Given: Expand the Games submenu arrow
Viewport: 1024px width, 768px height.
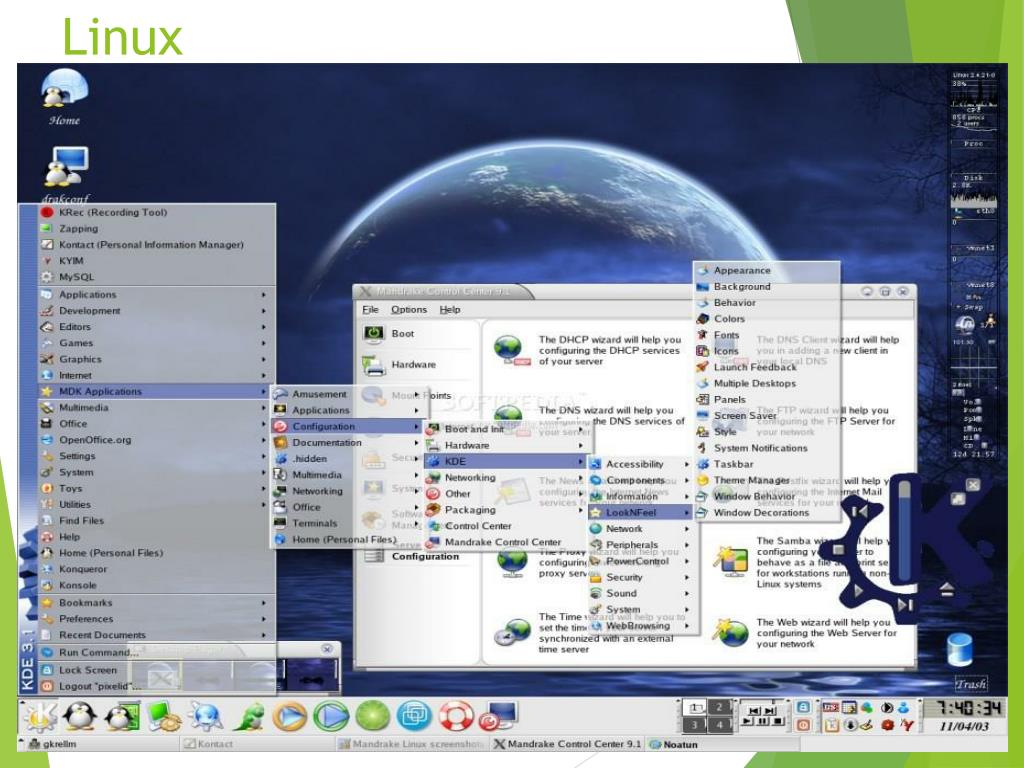Looking at the screenshot, I should [264, 343].
